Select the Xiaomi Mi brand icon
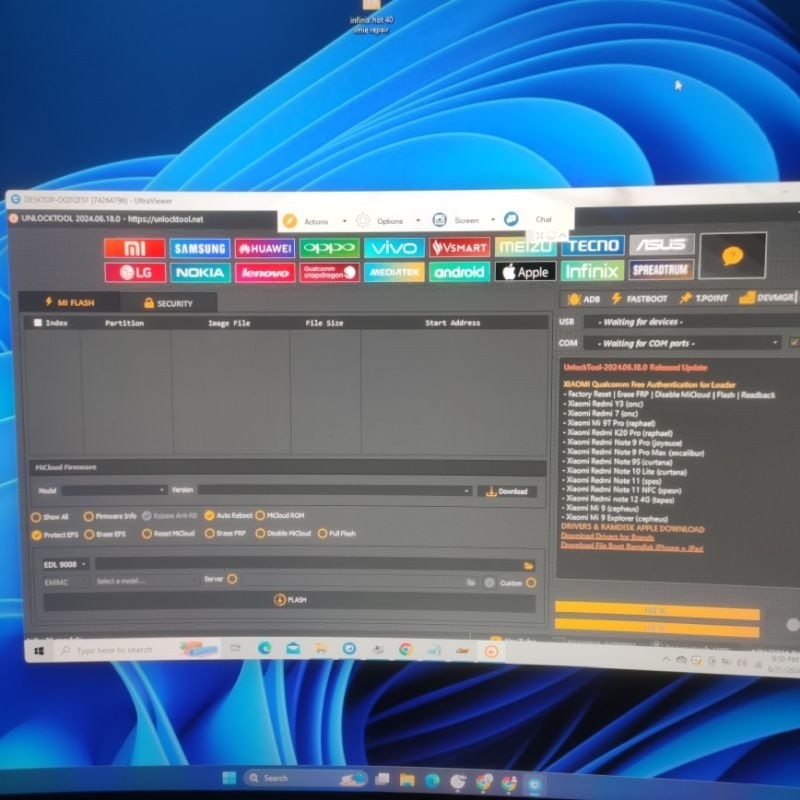 135,248
